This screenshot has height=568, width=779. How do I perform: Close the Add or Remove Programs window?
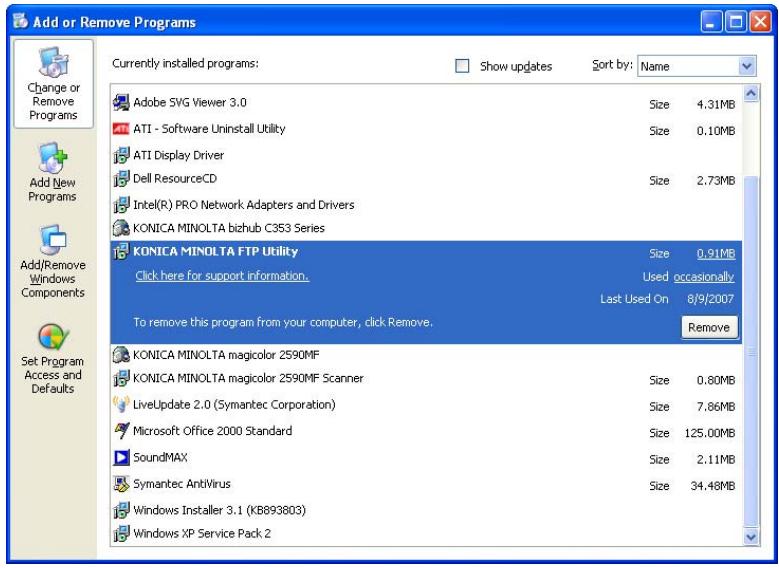[x=760, y=22]
